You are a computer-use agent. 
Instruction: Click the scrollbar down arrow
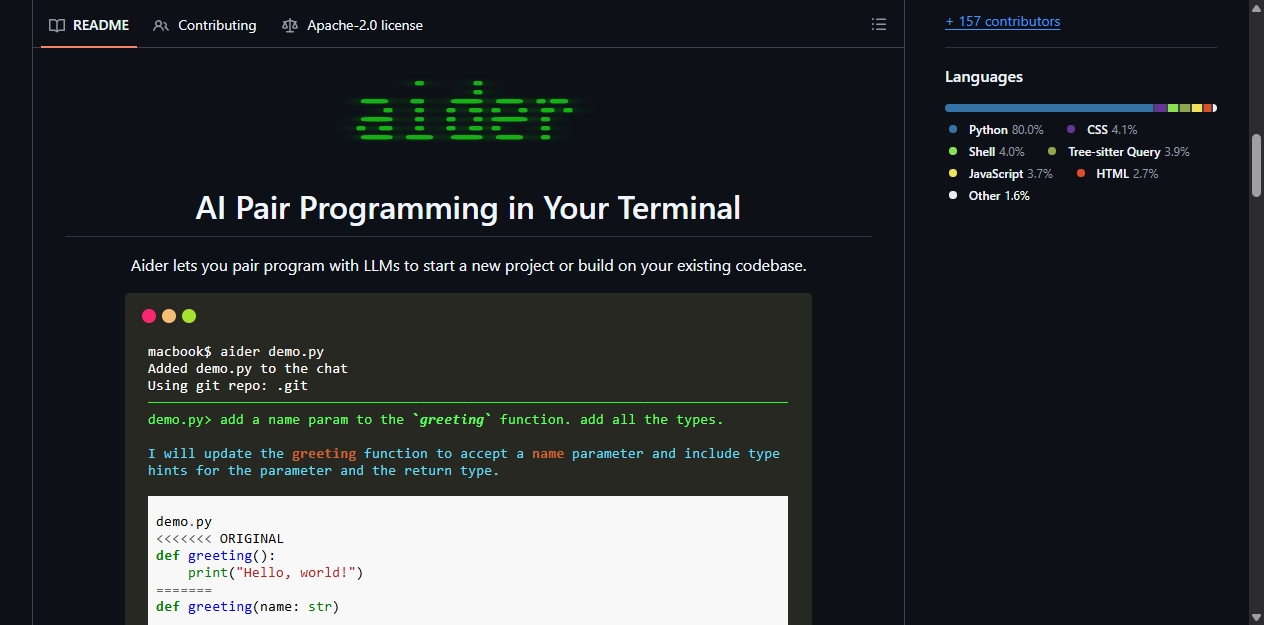pyautogui.click(x=1256, y=617)
